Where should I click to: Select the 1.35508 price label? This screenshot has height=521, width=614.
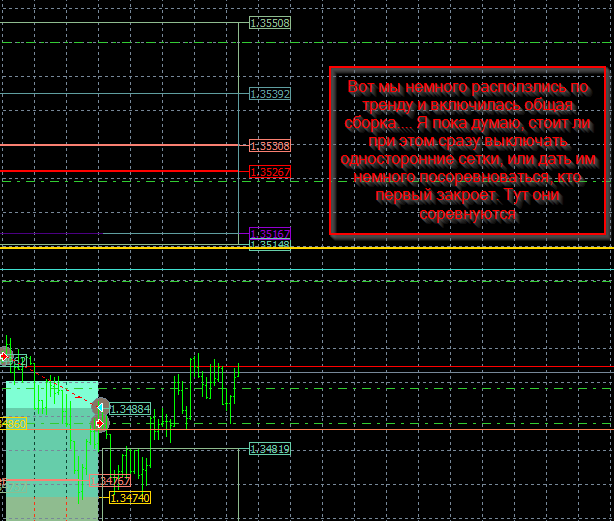click(x=270, y=23)
